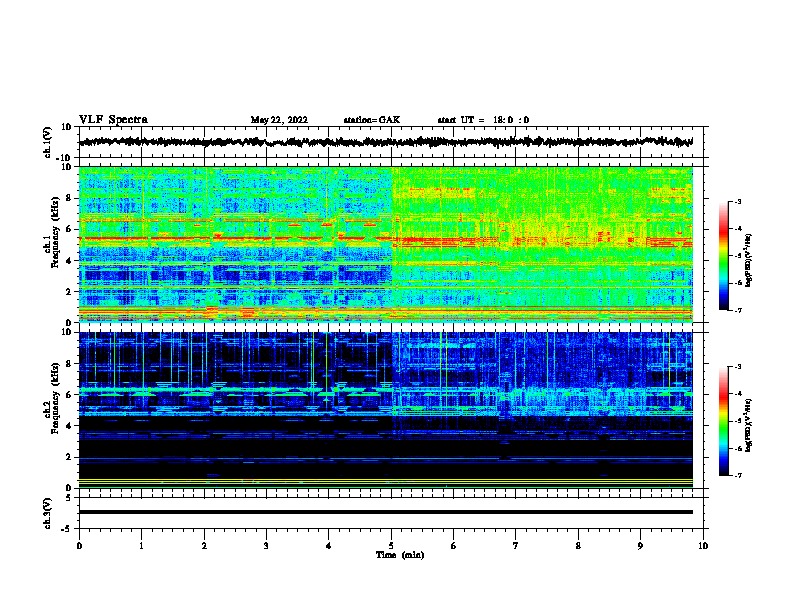Click the "2" time axis tick label
This screenshot has width=792, height=612.
coord(204,546)
